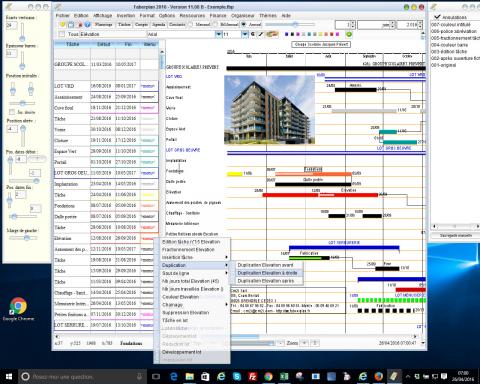Image resolution: width=480 pixels, height=384 pixels.
Task: Open the Fichier menu
Action: tap(62, 15)
